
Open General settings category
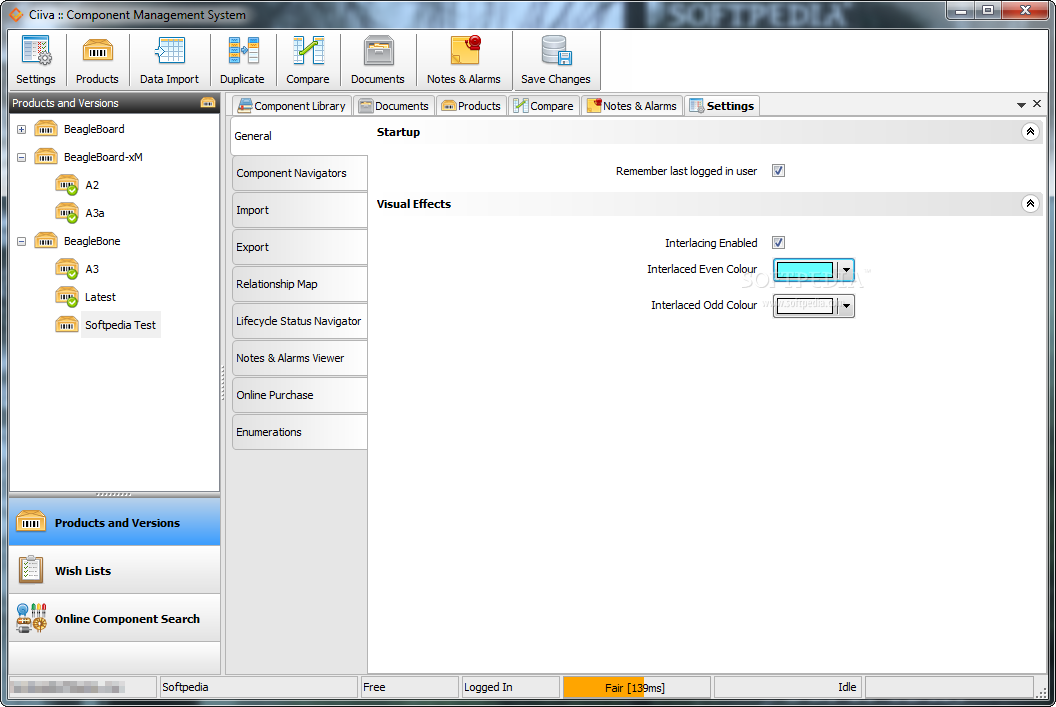(x=298, y=136)
